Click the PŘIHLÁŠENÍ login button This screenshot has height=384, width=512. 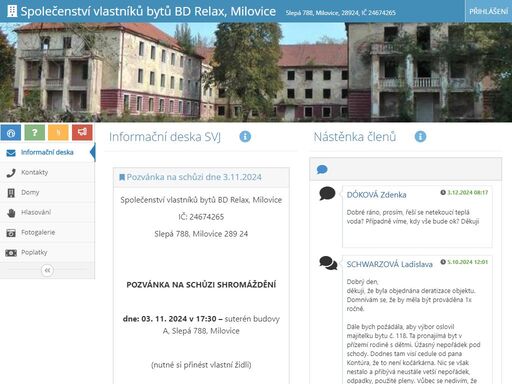pos(488,11)
